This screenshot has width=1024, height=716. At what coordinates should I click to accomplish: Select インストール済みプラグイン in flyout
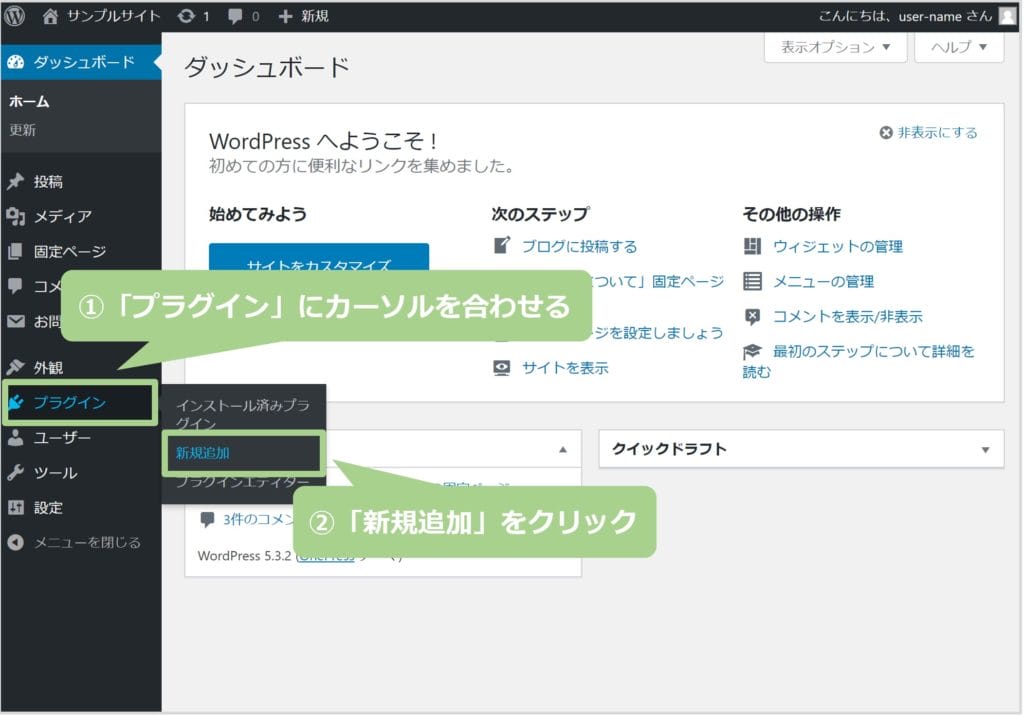[x=243, y=414]
